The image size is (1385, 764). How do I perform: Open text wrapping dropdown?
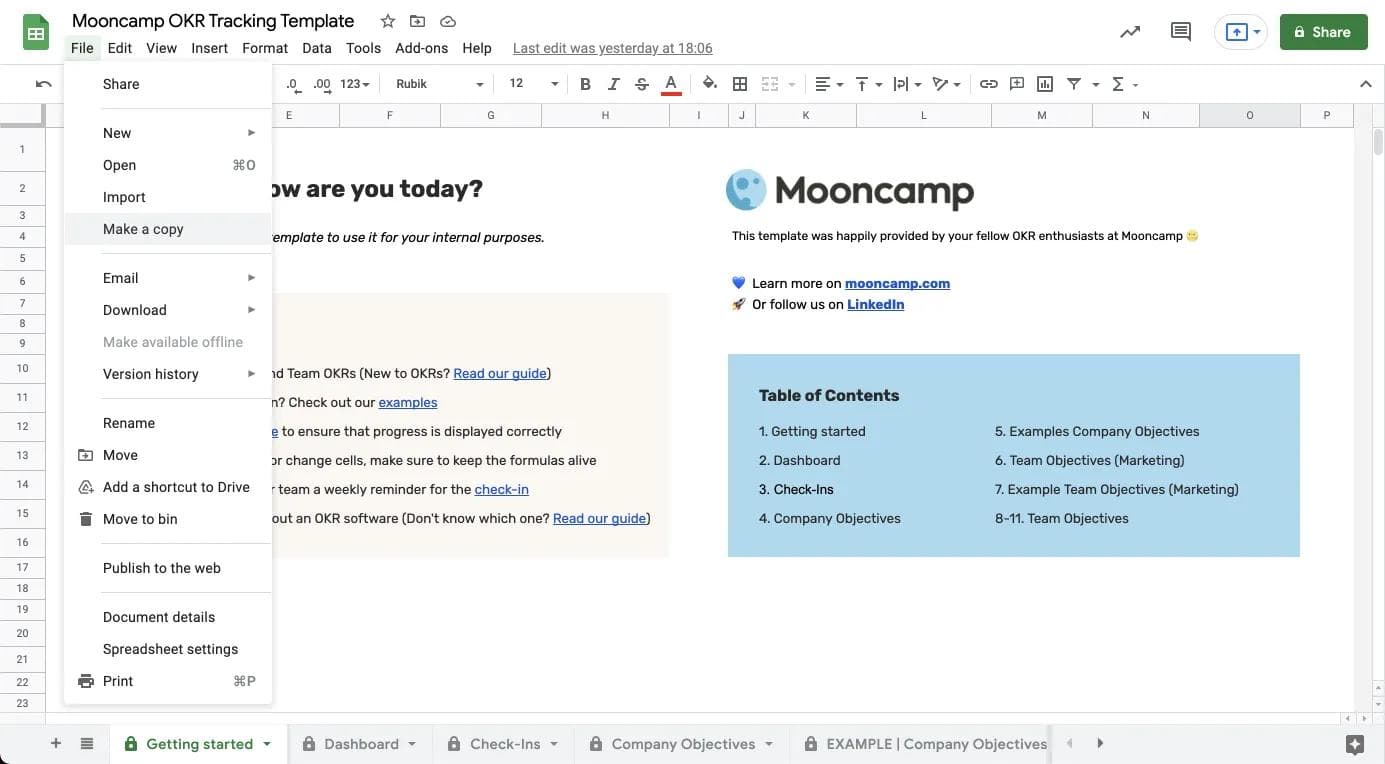[x=906, y=84]
